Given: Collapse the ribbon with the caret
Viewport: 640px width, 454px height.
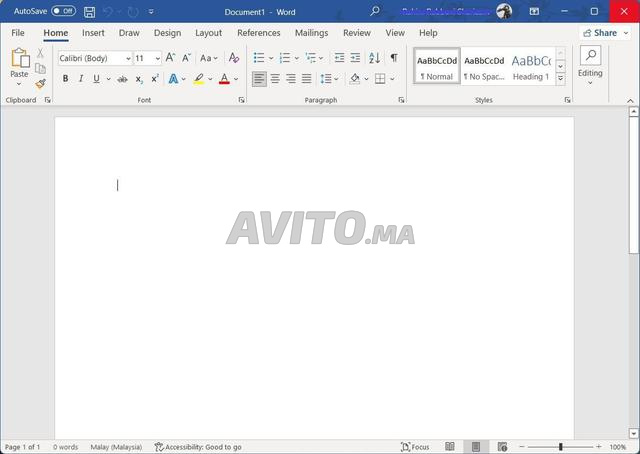Looking at the screenshot, I should [x=630, y=100].
